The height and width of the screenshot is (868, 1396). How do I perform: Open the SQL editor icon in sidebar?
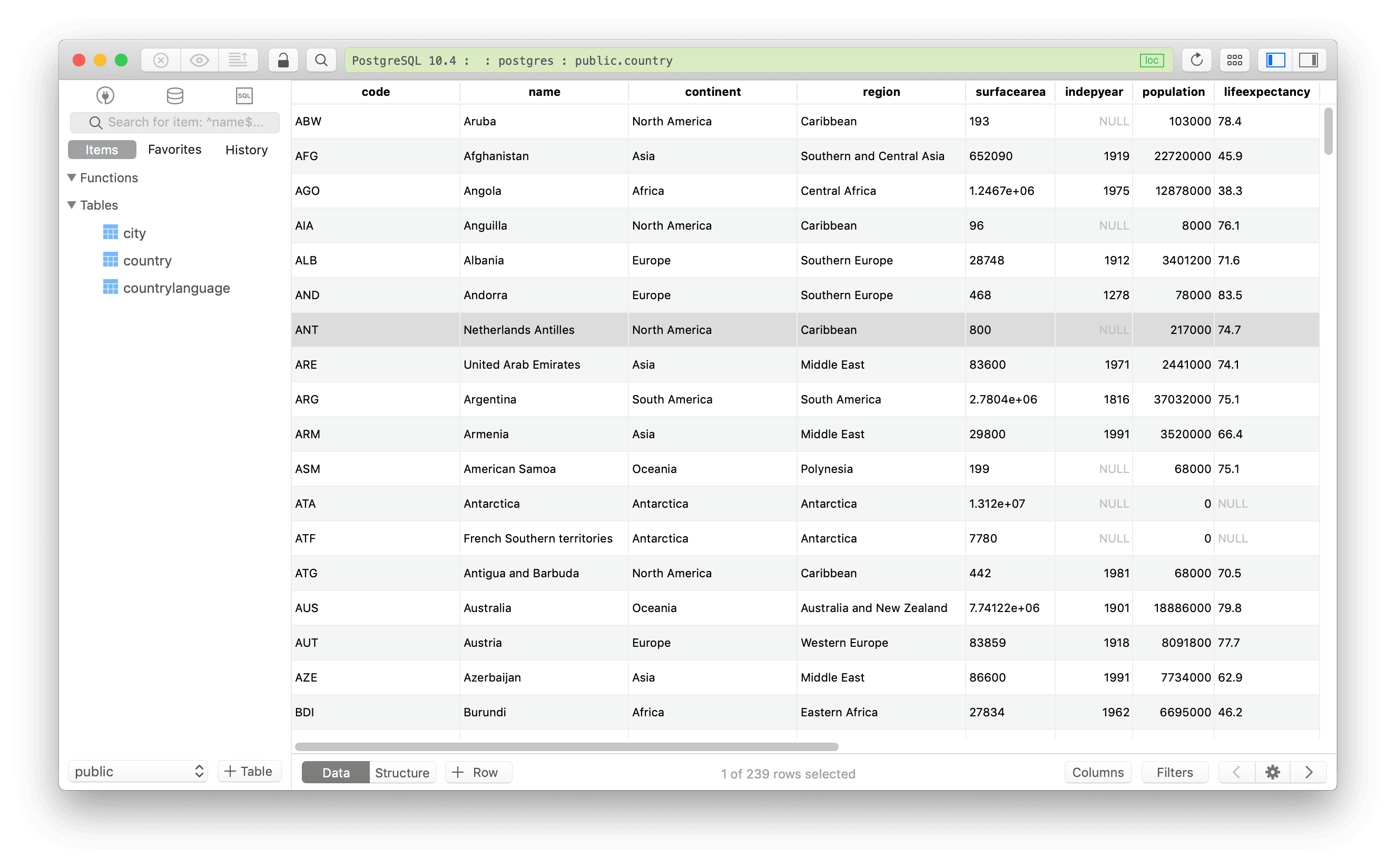[244, 95]
